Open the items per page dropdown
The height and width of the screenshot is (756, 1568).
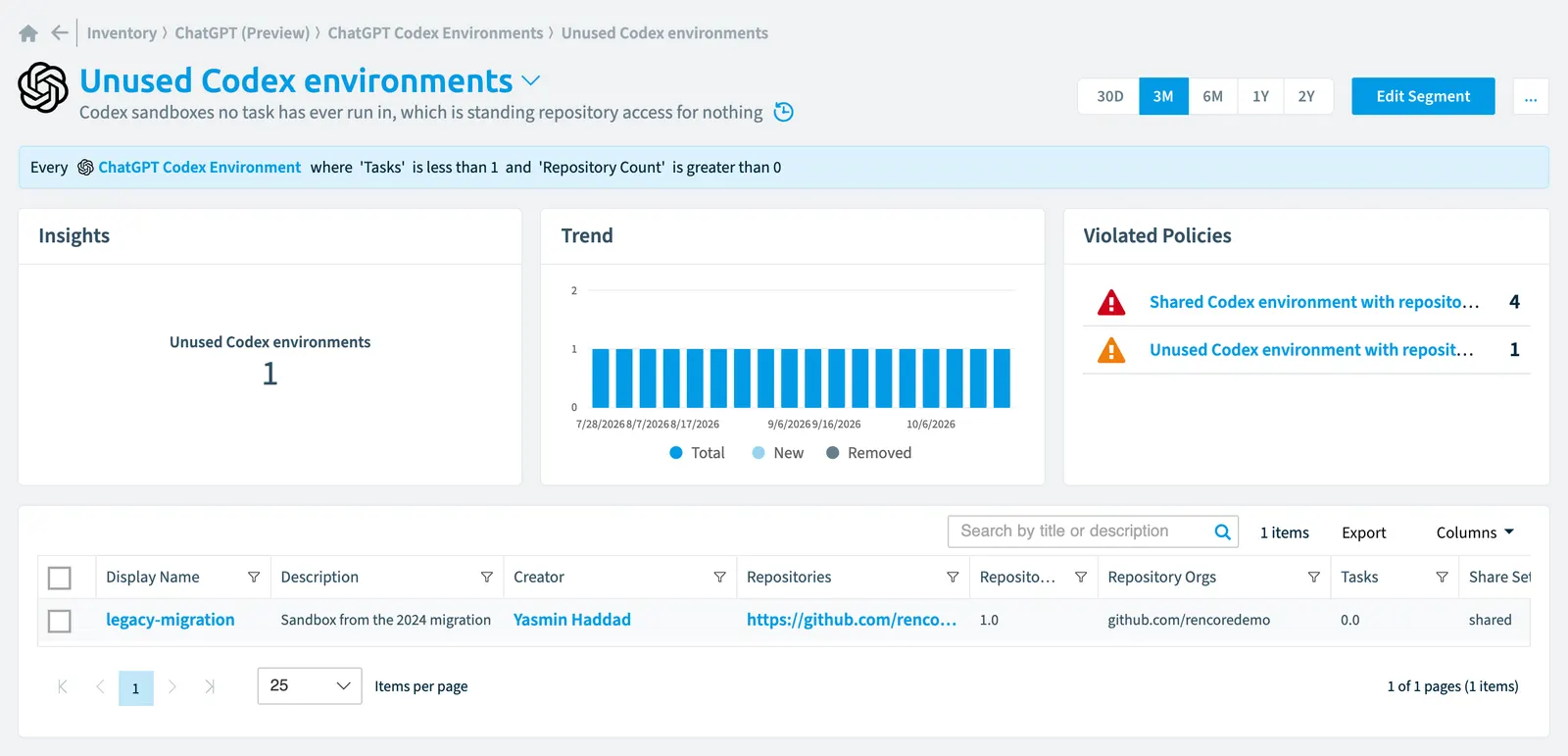(310, 685)
